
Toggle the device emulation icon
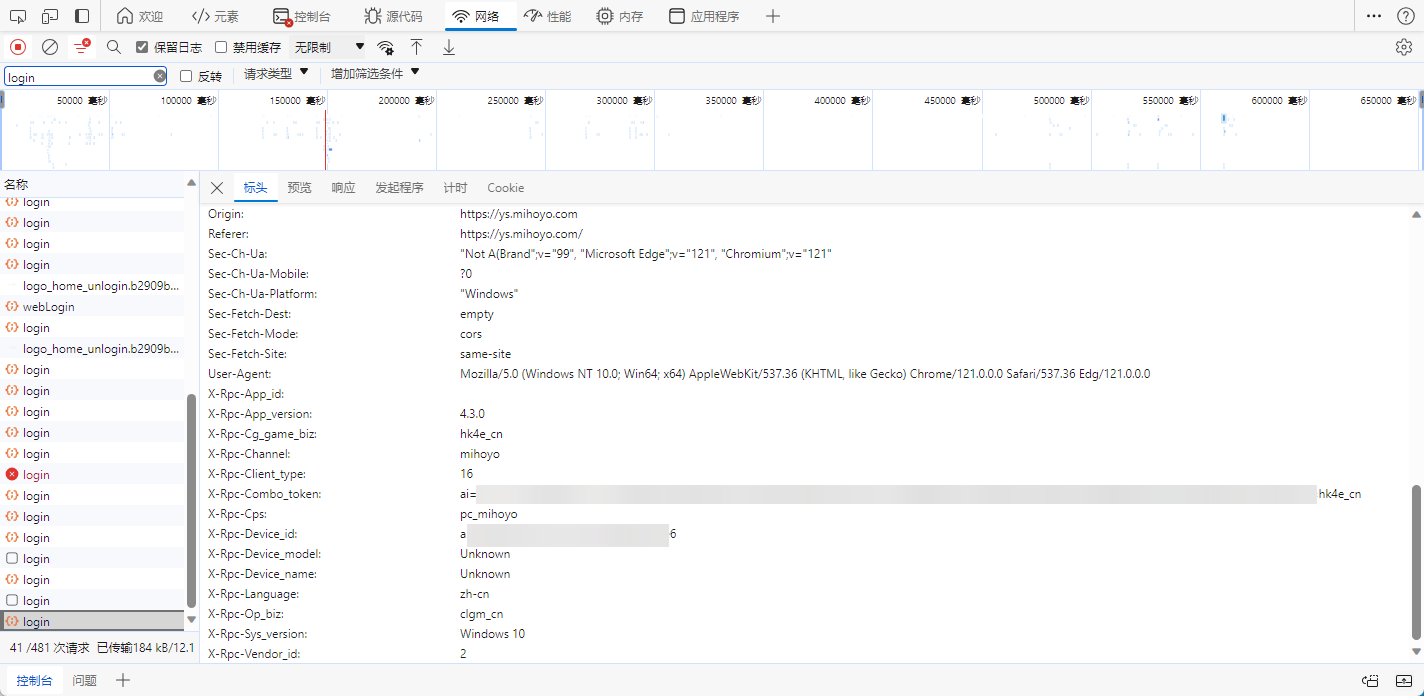tap(50, 16)
